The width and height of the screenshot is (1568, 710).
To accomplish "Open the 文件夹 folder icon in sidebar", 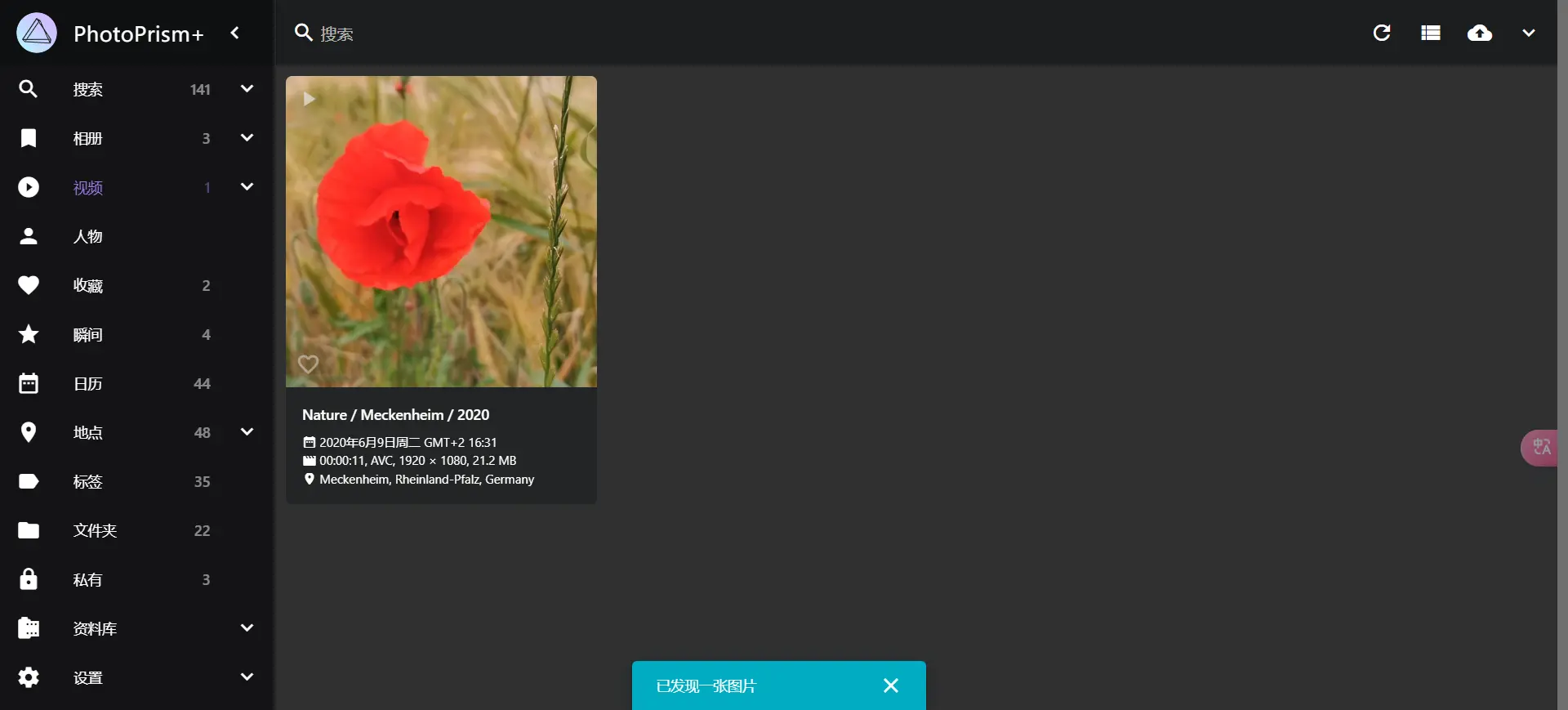I will pyautogui.click(x=29, y=530).
